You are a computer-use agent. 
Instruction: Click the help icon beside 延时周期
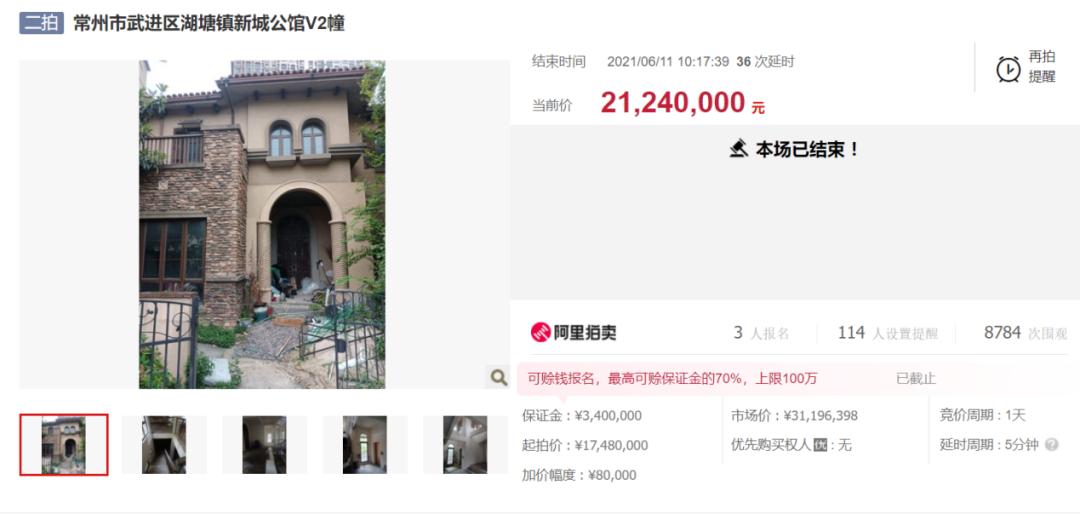pyautogui.click(x=1051, y=445)
